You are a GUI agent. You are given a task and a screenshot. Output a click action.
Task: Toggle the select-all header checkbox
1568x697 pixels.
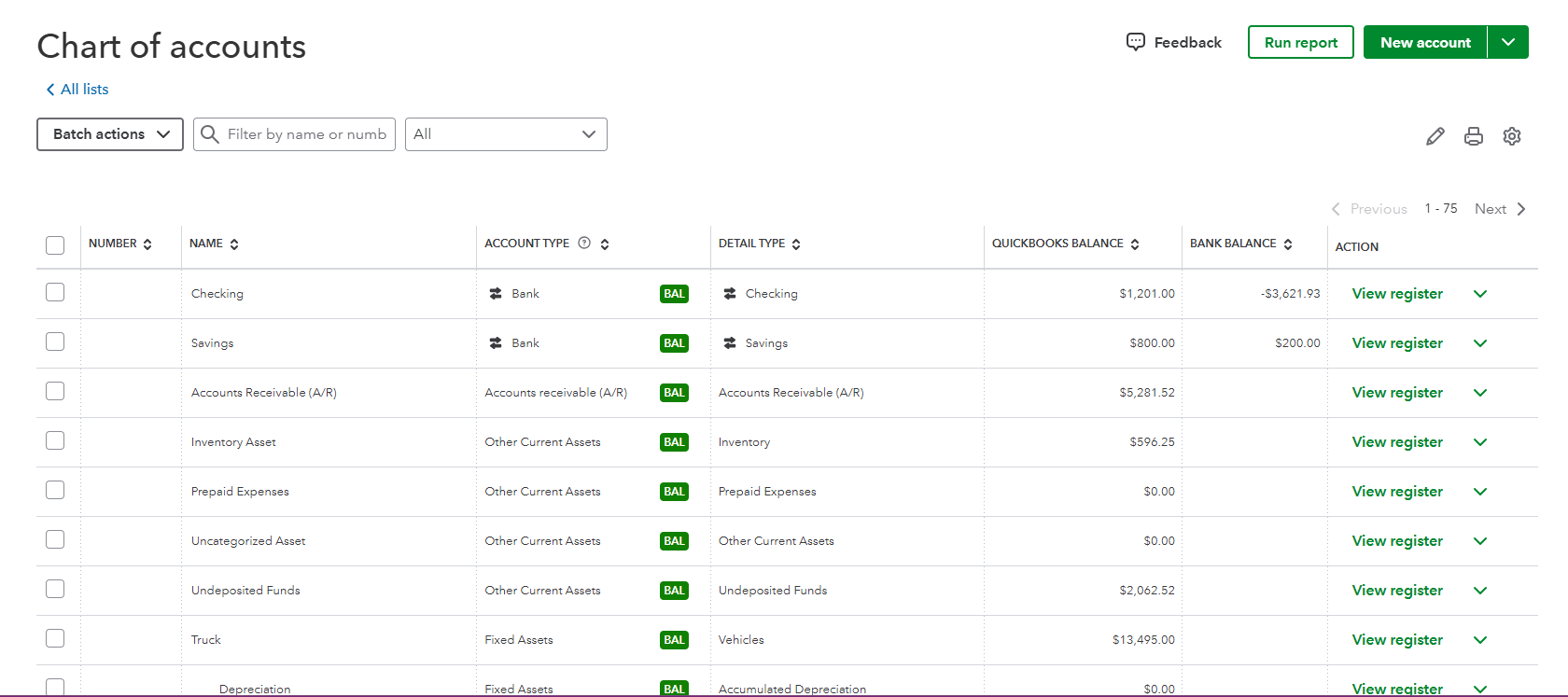point(55,245)
